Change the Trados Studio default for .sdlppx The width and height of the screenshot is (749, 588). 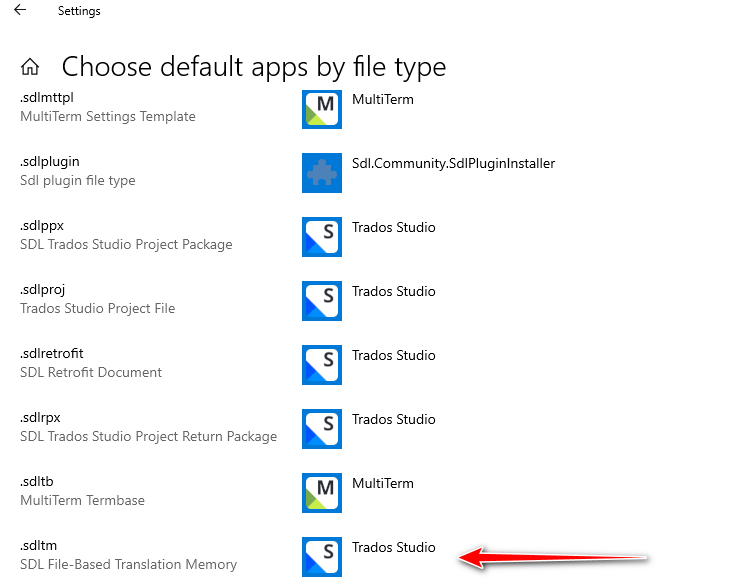click(x=394, y=227)
